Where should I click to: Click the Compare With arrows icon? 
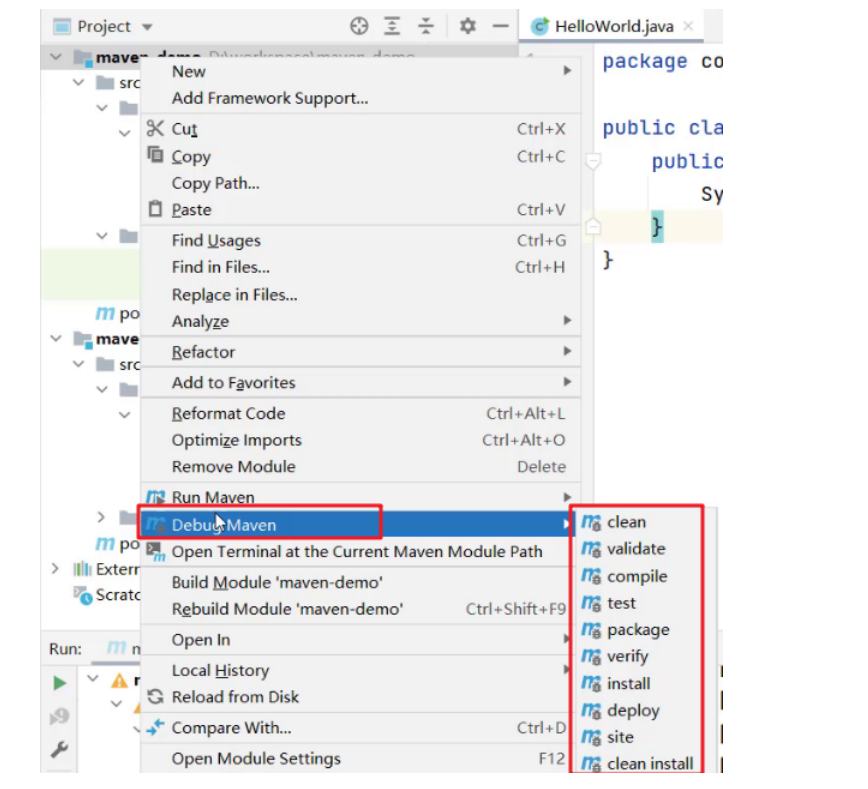click(x=156, y=727)
